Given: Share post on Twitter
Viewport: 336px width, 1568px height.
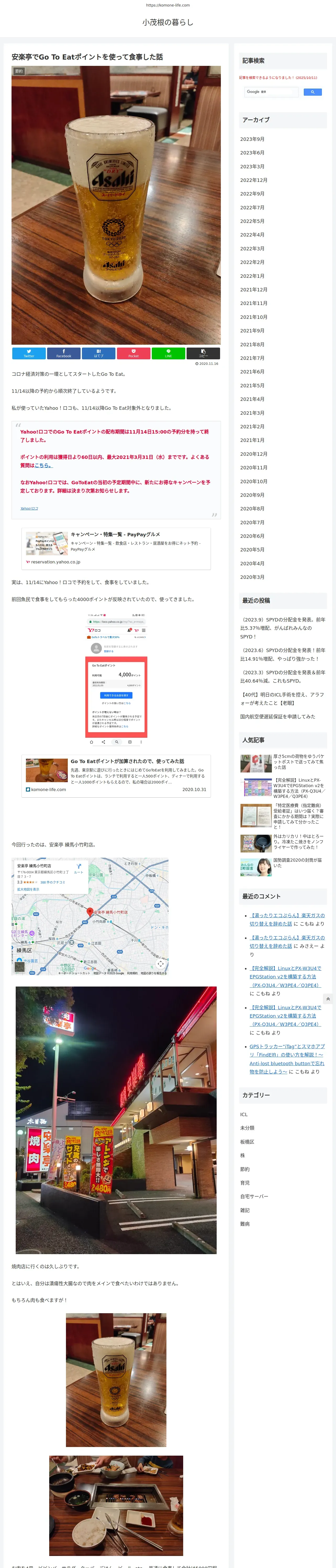Looking at the screenshot, I should 29,353.
